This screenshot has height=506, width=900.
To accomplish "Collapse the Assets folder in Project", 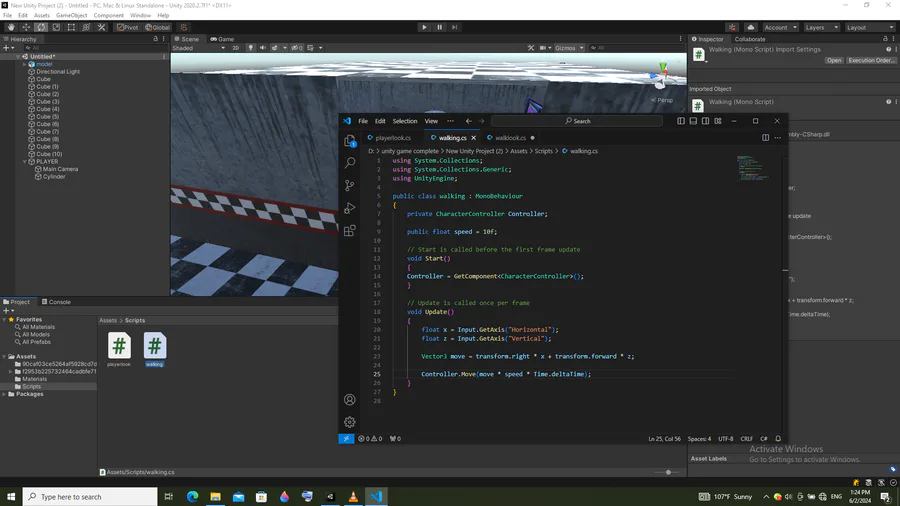I will point(5,356).
